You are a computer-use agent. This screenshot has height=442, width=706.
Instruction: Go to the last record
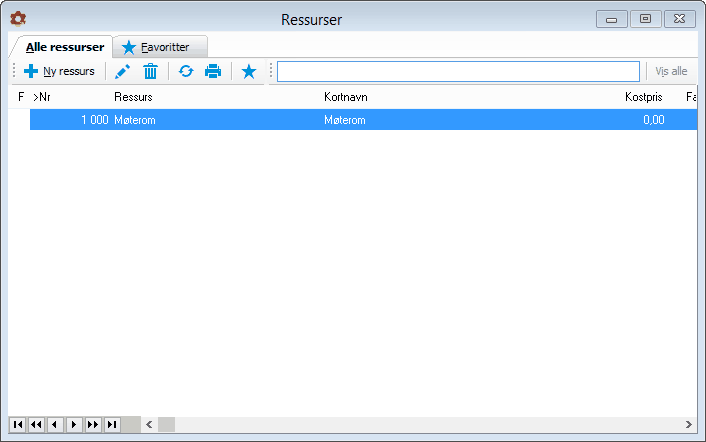point(112,424)
